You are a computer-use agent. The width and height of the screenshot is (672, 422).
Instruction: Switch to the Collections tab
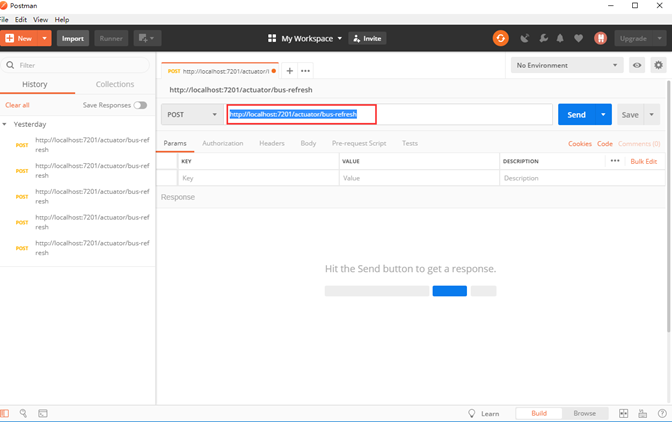coord(115,84)
